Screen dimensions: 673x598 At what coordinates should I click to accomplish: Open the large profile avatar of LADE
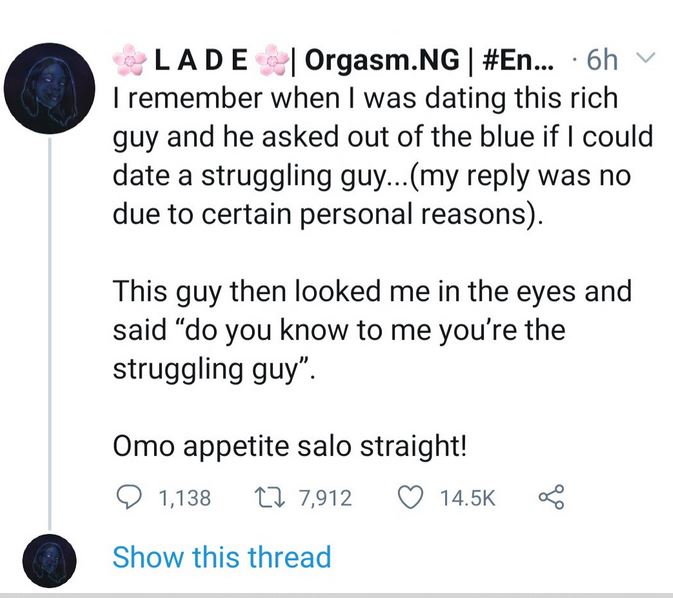coord(50,89)
